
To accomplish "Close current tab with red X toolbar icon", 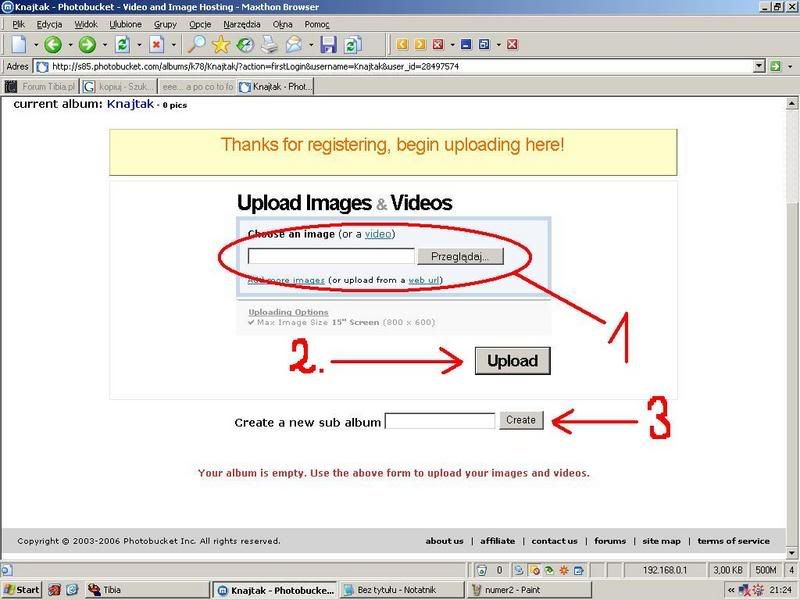I will [438, 44].
